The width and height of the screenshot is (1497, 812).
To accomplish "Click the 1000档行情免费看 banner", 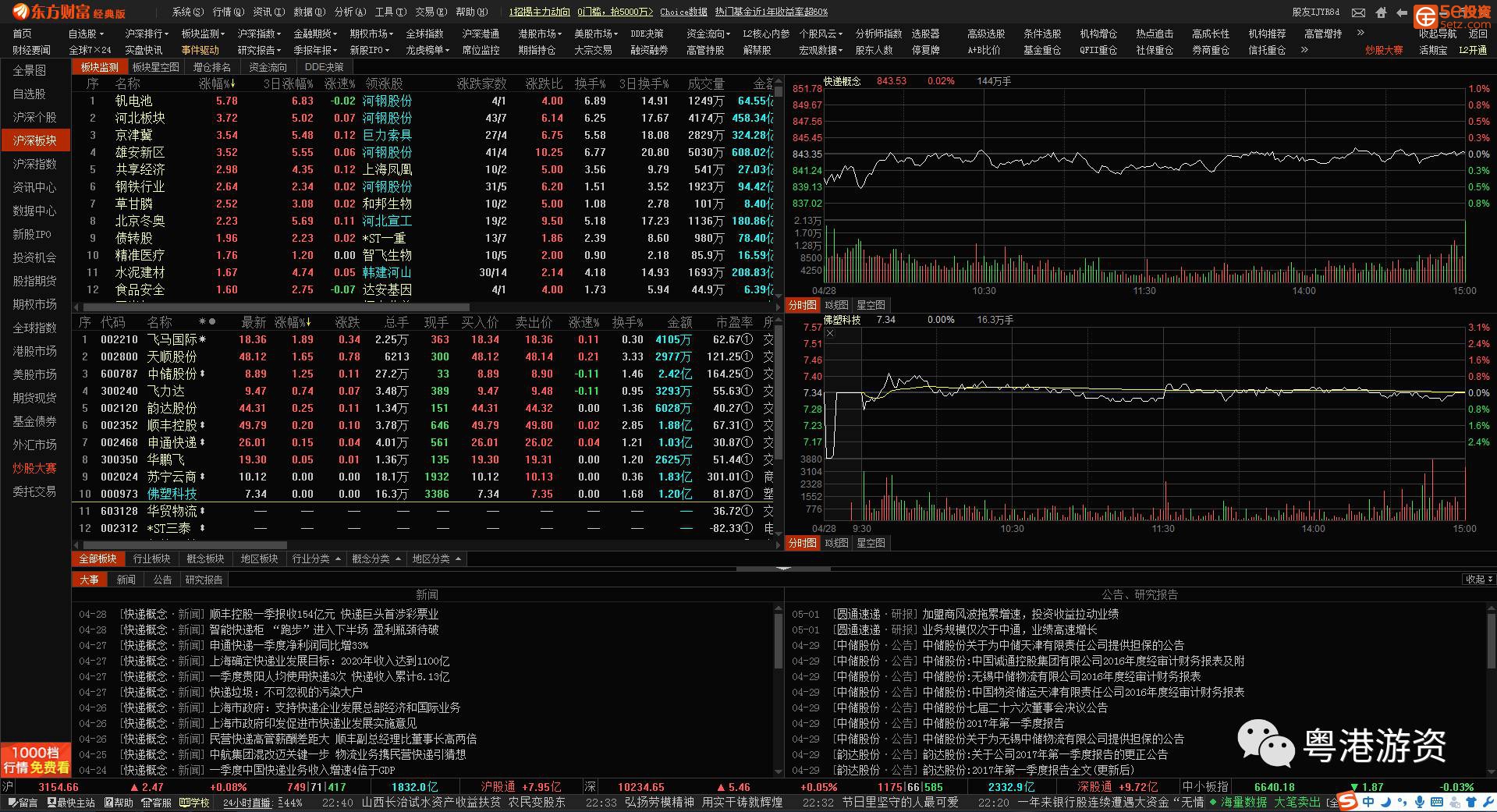I will 35,760.
